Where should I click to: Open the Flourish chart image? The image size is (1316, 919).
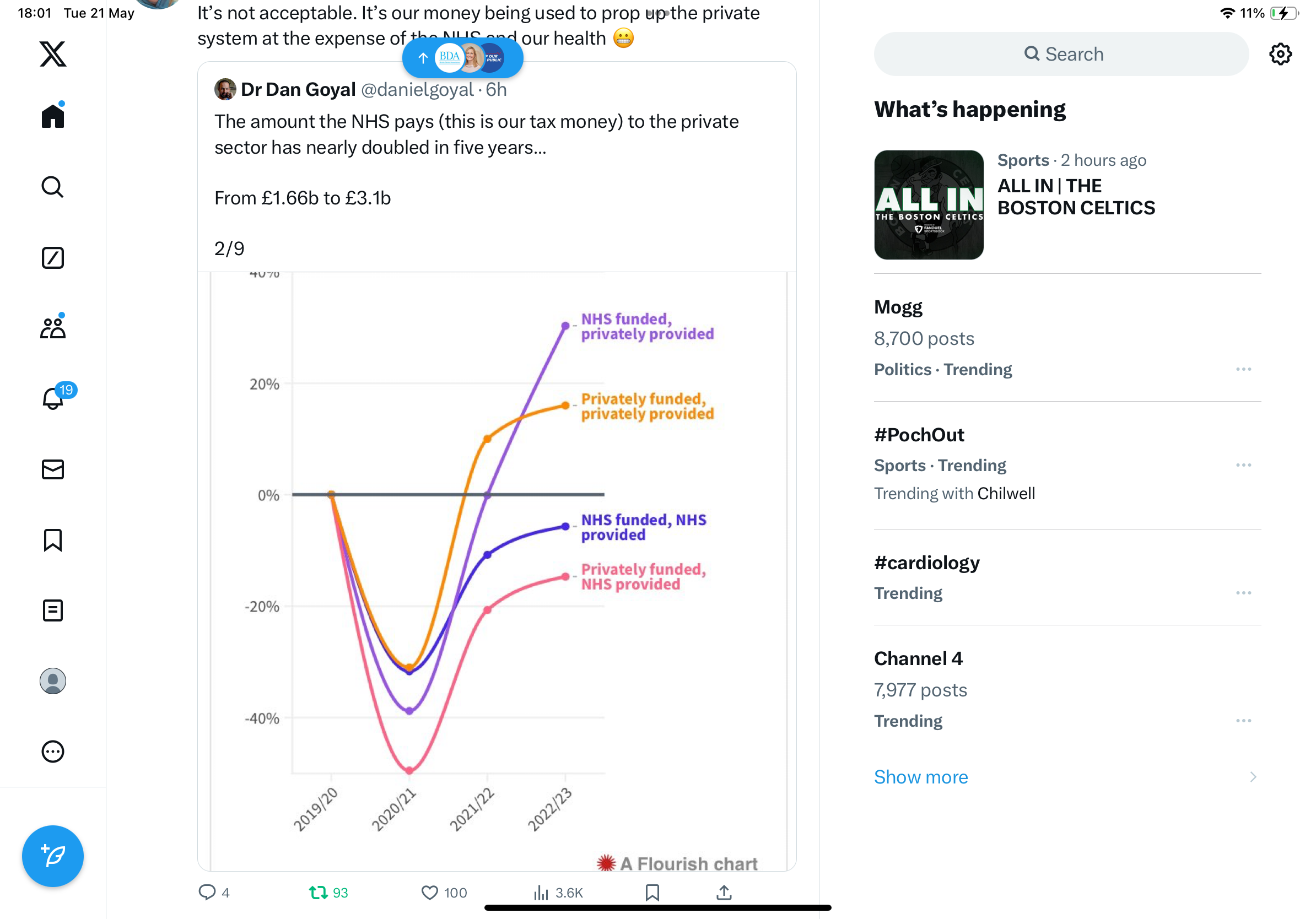coord(497,571)
